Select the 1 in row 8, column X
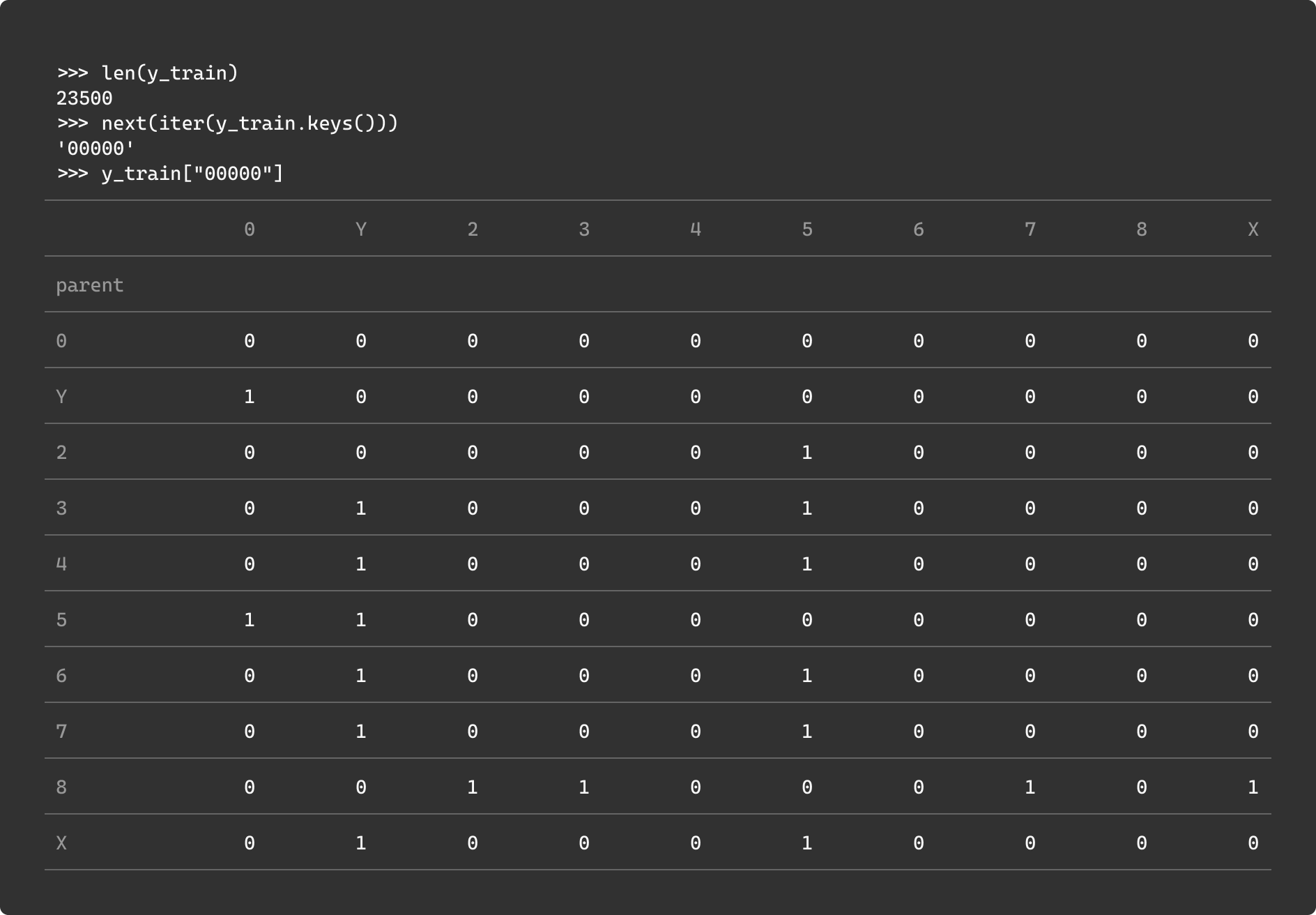Viewport: 1316px width, 915px height. tap(1253, 787)
